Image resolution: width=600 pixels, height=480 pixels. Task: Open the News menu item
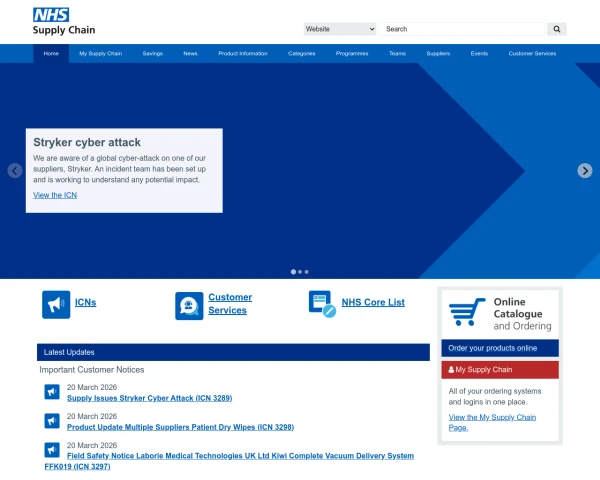click(x=190, y=54)
